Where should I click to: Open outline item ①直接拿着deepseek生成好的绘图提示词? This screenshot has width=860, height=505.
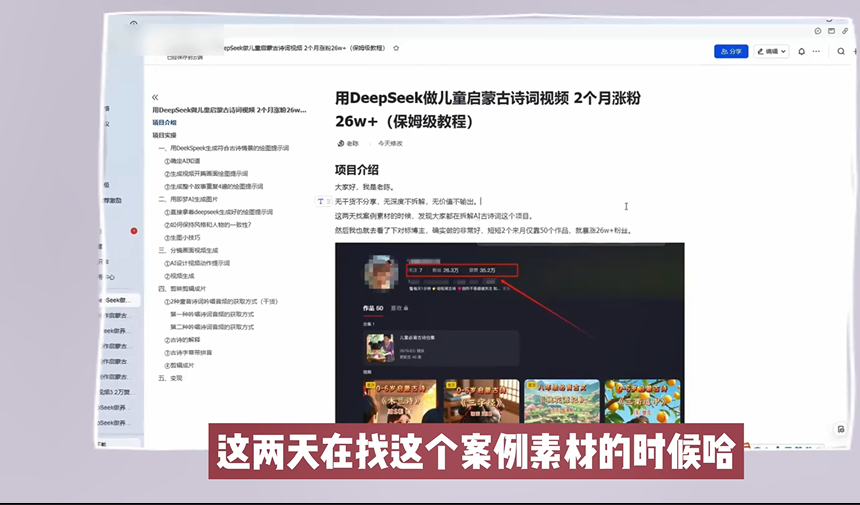coord(218,212)
